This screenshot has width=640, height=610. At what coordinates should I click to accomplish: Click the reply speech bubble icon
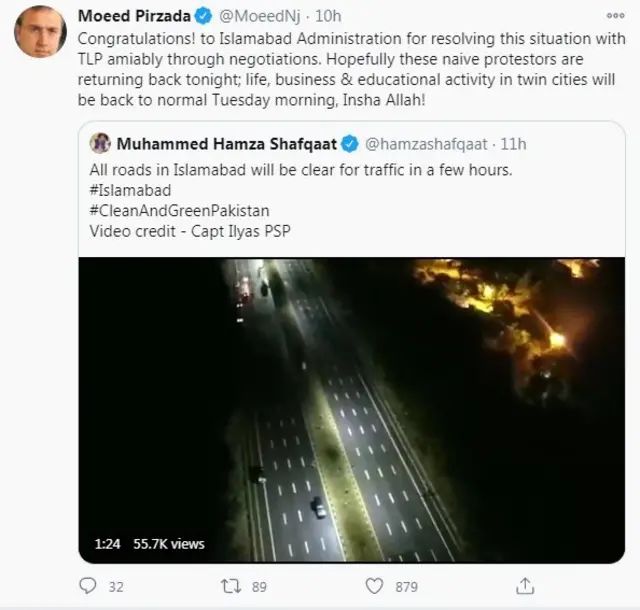point(88,585)
